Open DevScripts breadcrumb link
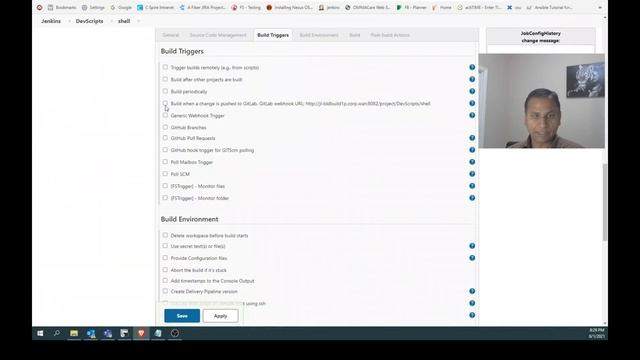The image size is (640, 360). click(89, 21)
